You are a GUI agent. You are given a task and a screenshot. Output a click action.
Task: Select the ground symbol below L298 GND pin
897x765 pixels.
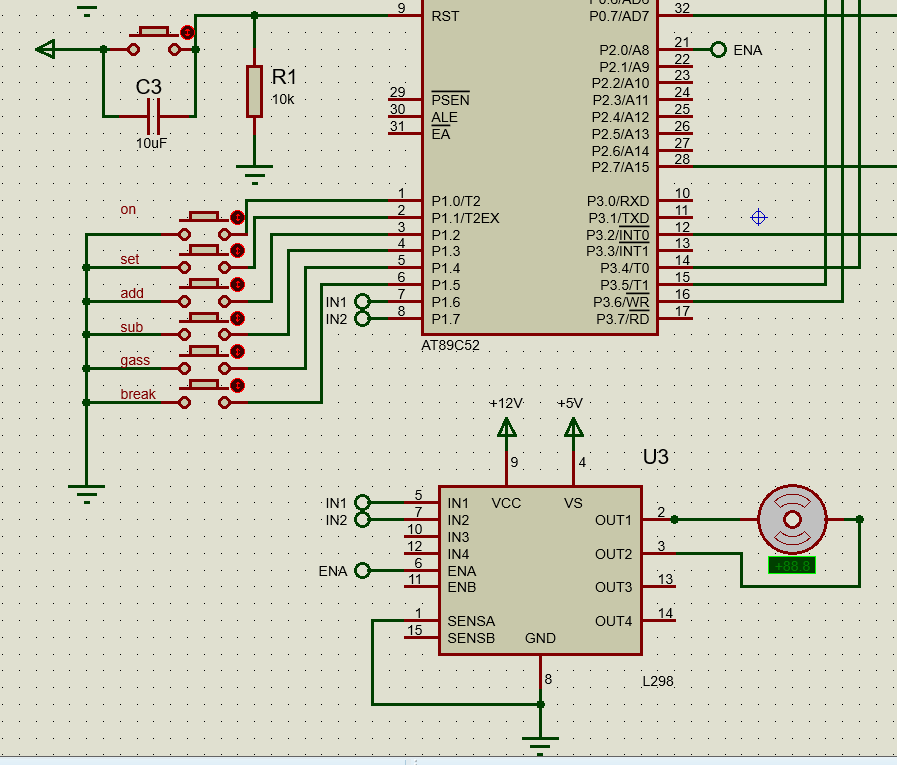[x=541, y=742]
